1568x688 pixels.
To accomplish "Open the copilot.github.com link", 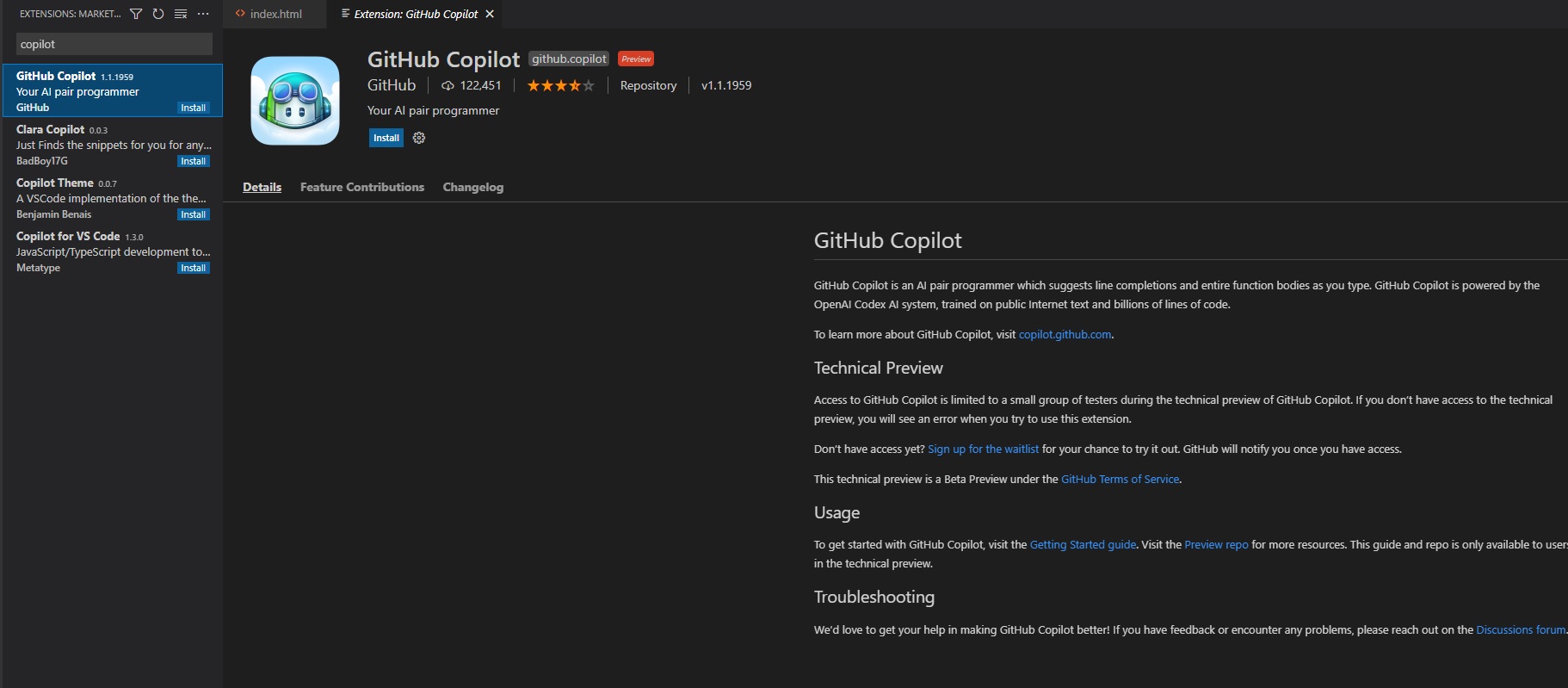I will pos(1065,334).
